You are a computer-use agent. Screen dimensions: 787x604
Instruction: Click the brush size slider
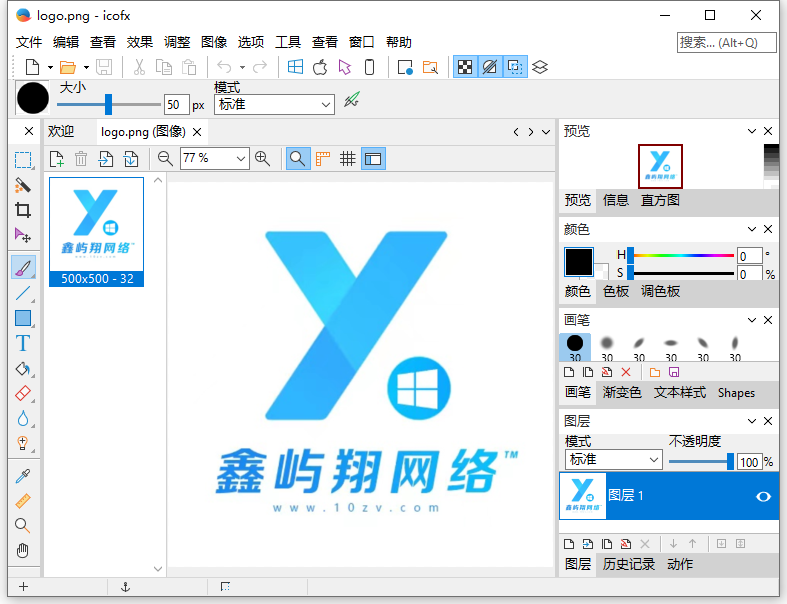pyautogui.click(x=108, y=104)
